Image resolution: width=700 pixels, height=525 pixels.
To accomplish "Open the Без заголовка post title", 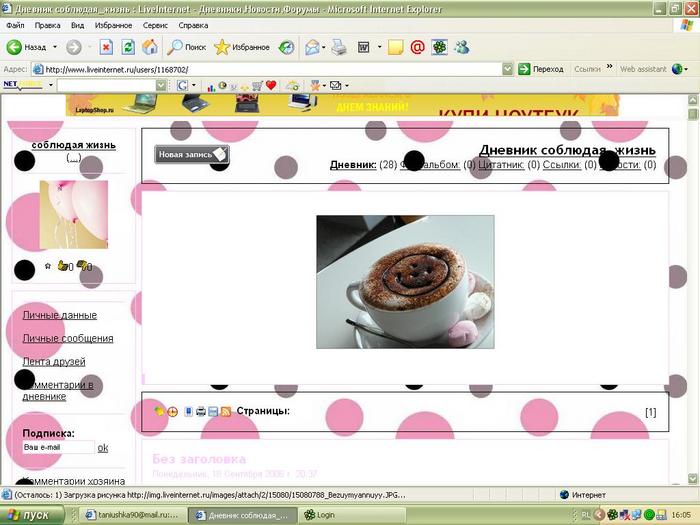I will pos(199,459).
